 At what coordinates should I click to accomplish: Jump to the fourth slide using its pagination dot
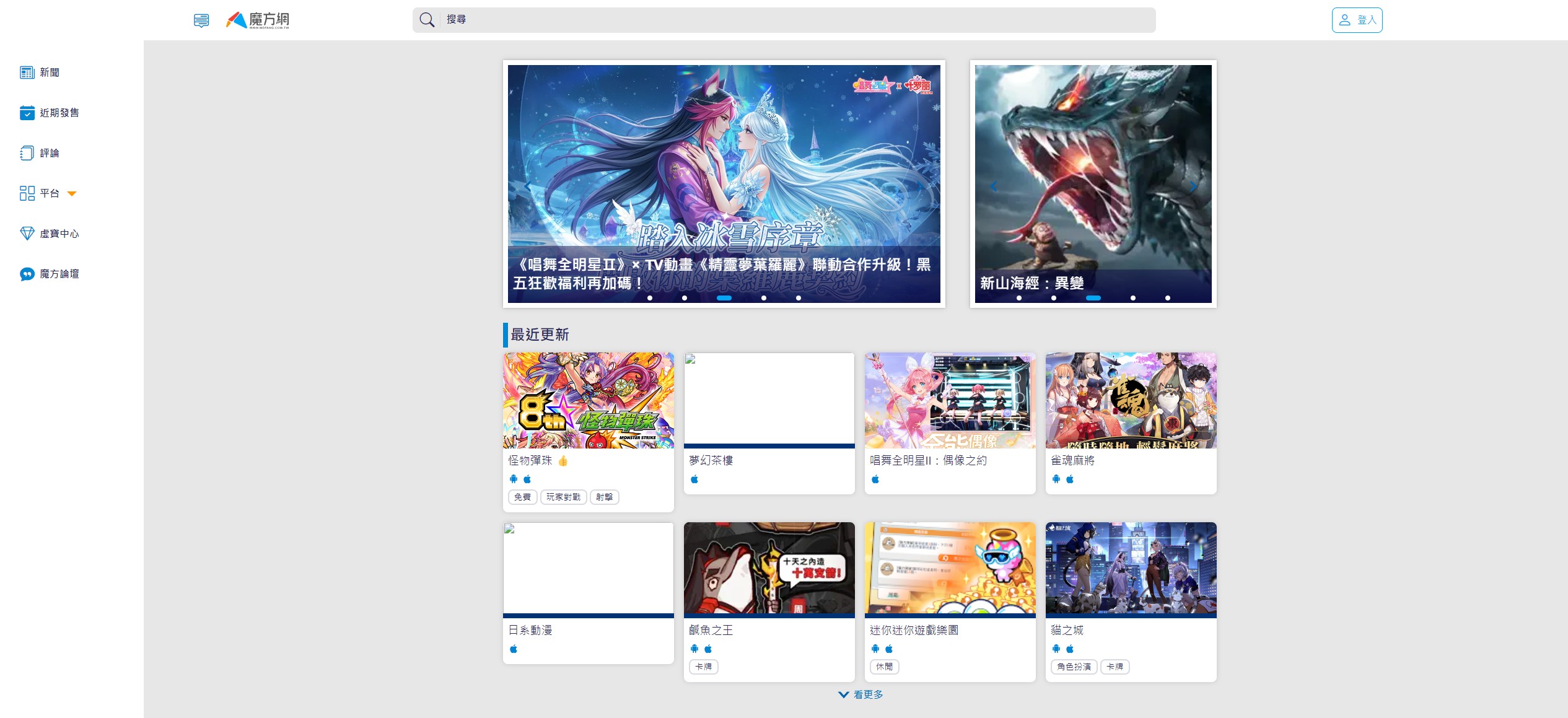763,298
